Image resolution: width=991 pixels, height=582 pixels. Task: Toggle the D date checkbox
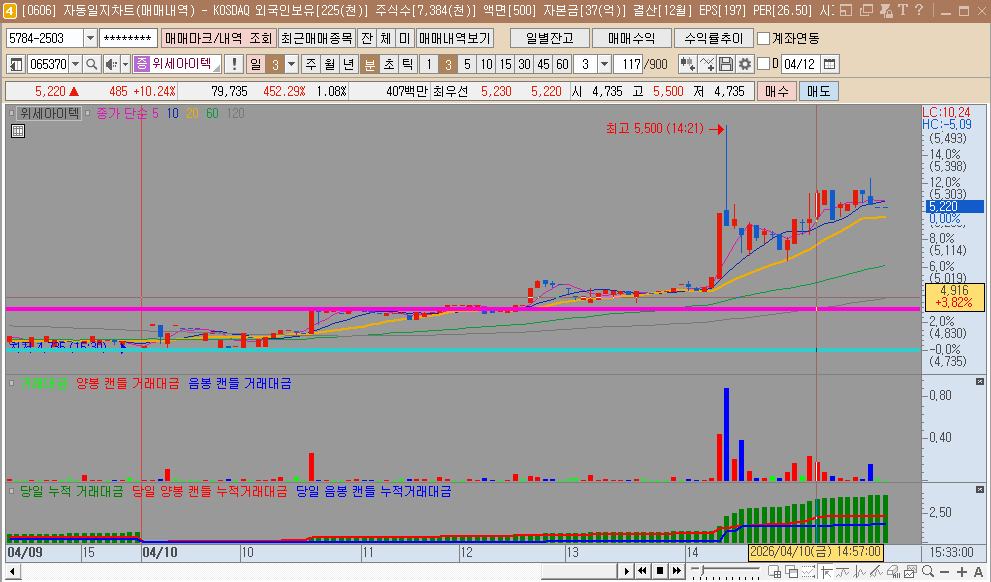point(763,64)
